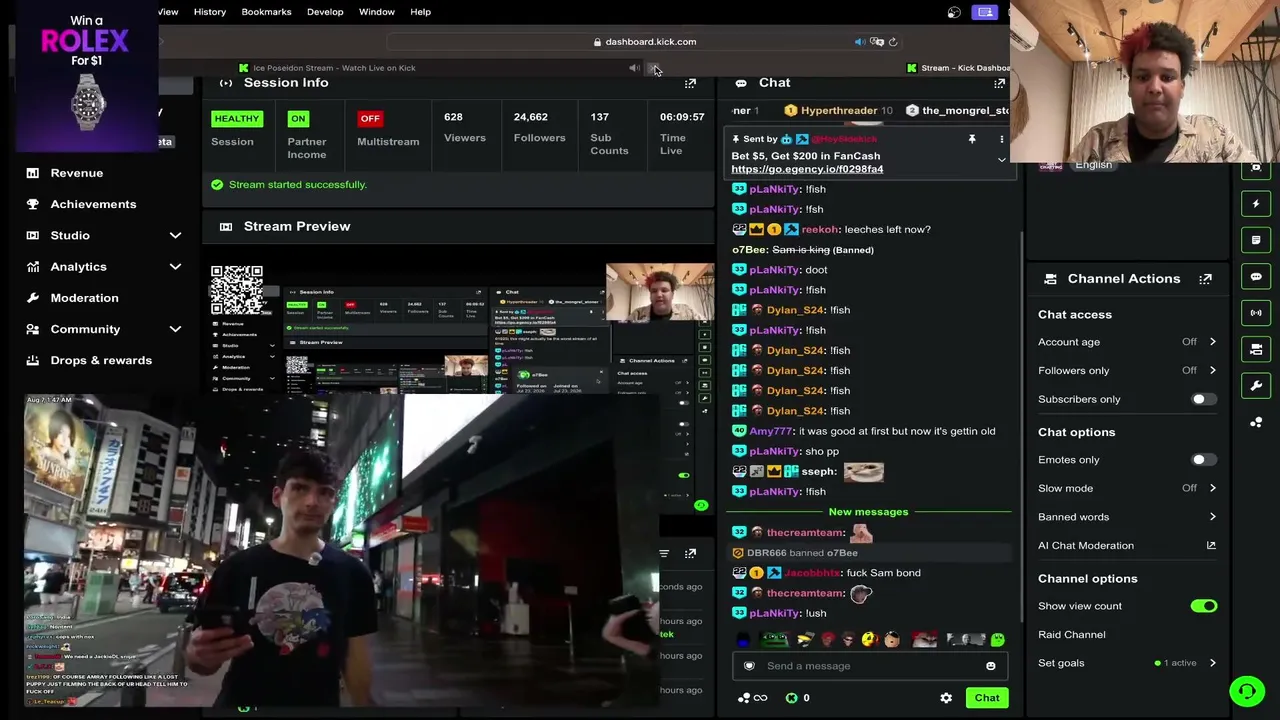
Task: Switch to Ice Poseidon Stream tab
Action: click(x=334, y=68)
